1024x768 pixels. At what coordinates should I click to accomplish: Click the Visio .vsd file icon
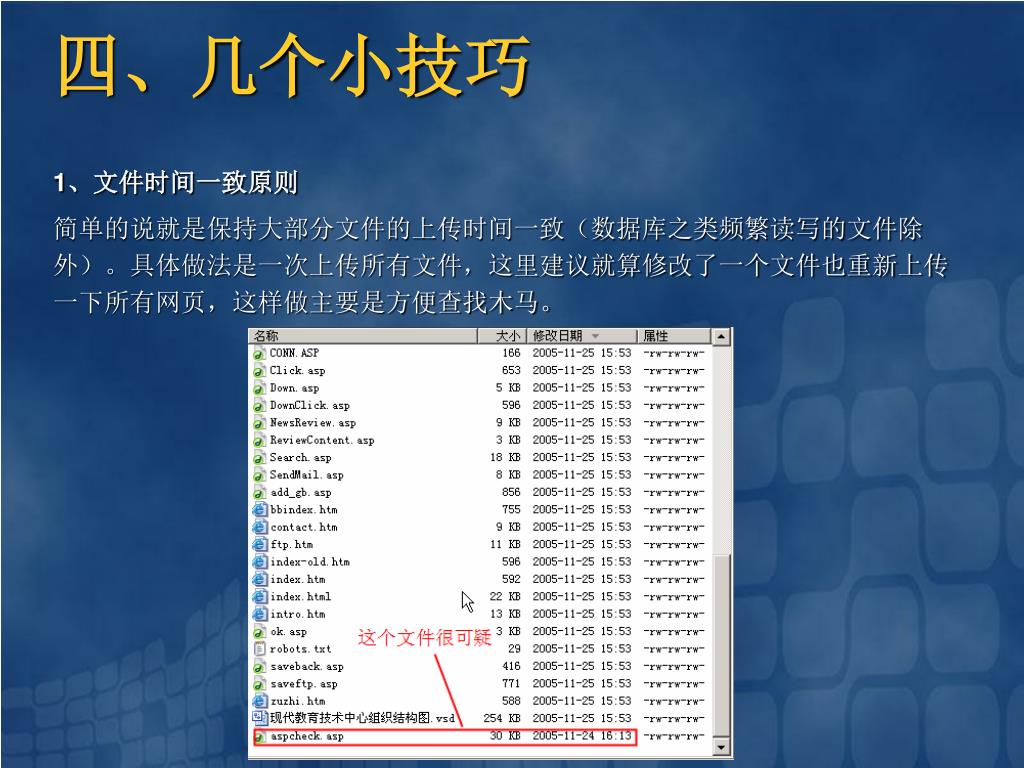(x=259, y=718)
